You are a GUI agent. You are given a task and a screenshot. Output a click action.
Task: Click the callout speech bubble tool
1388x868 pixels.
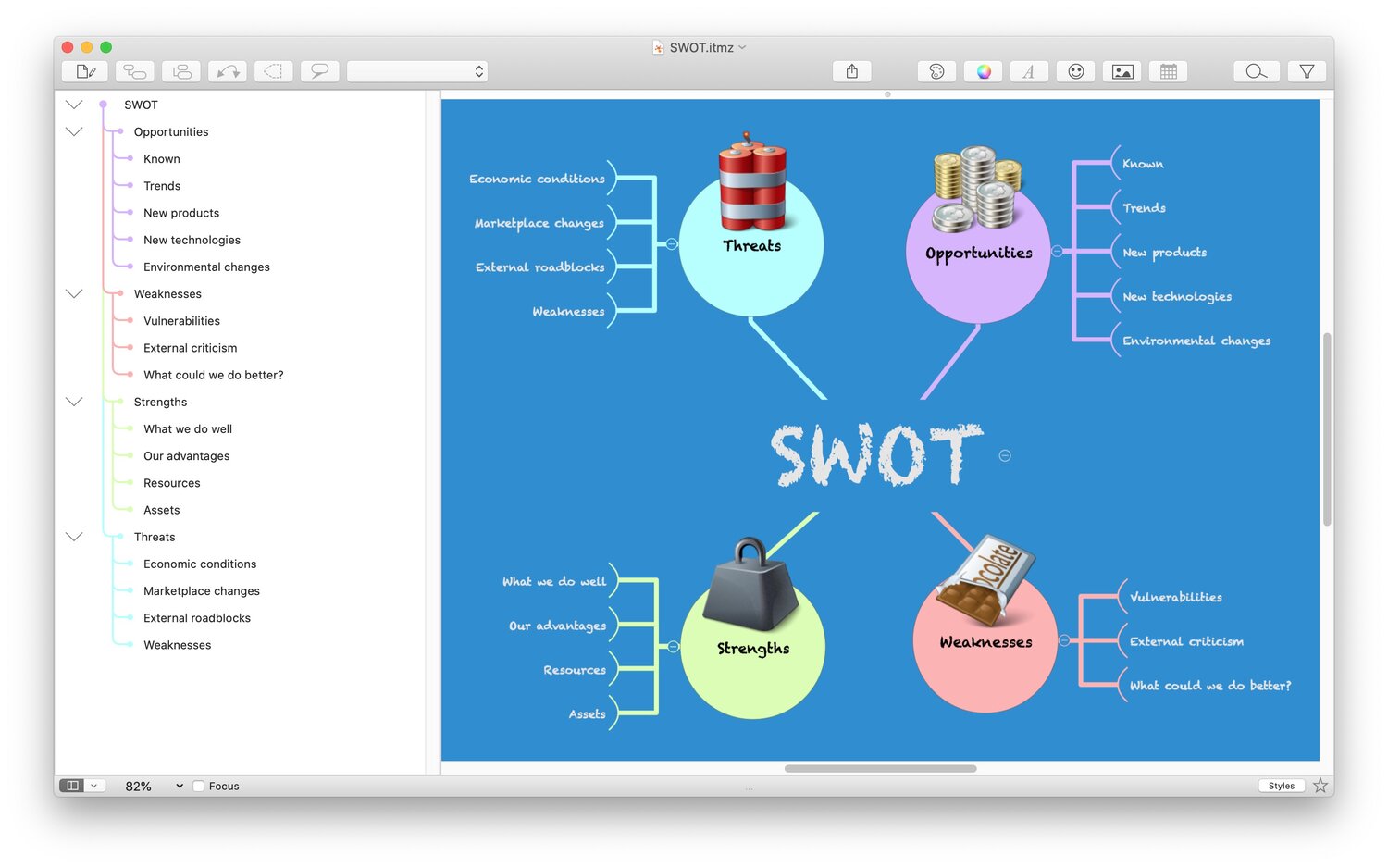point(320,71)
